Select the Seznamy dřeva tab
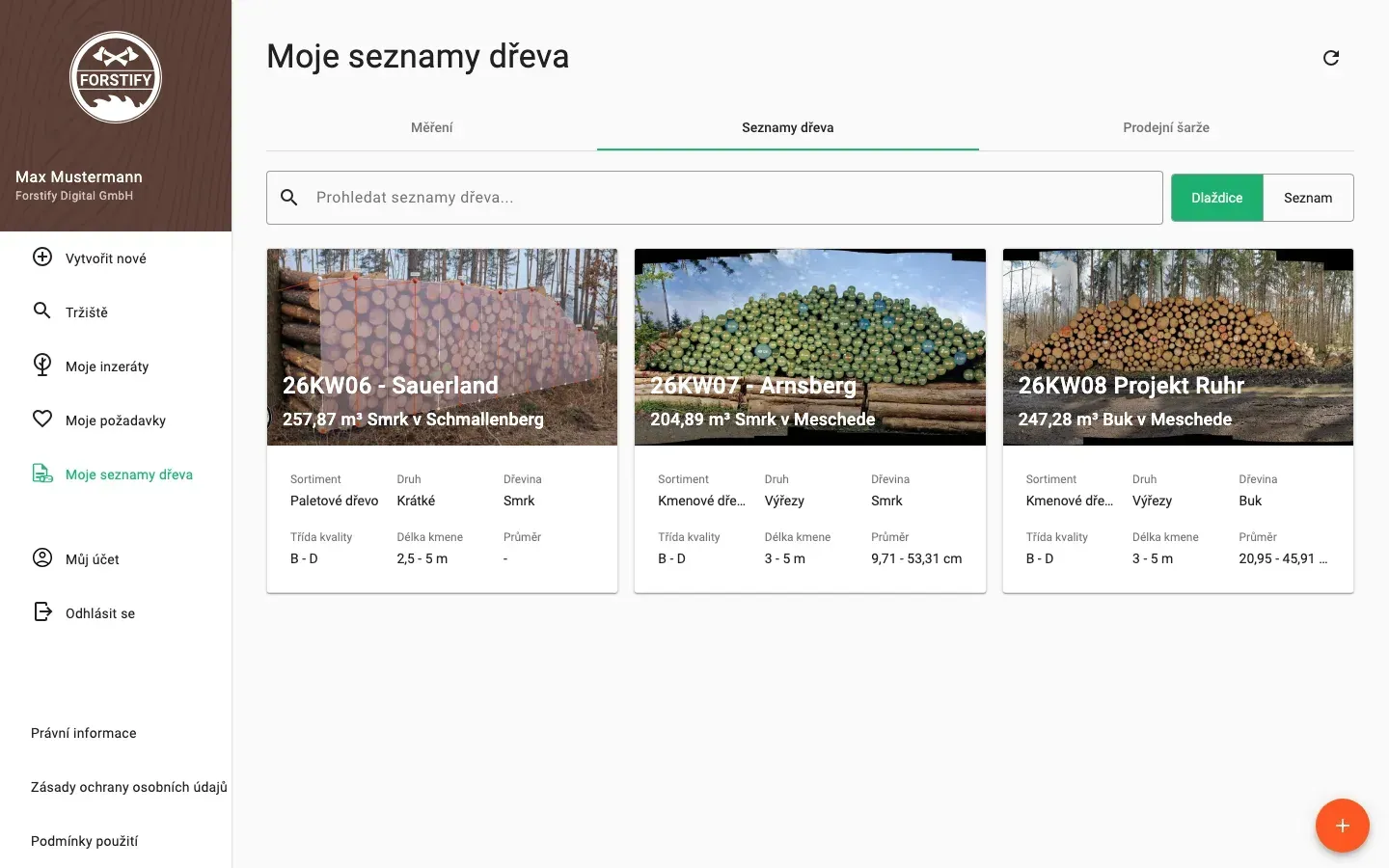 (x=788, y=127)
